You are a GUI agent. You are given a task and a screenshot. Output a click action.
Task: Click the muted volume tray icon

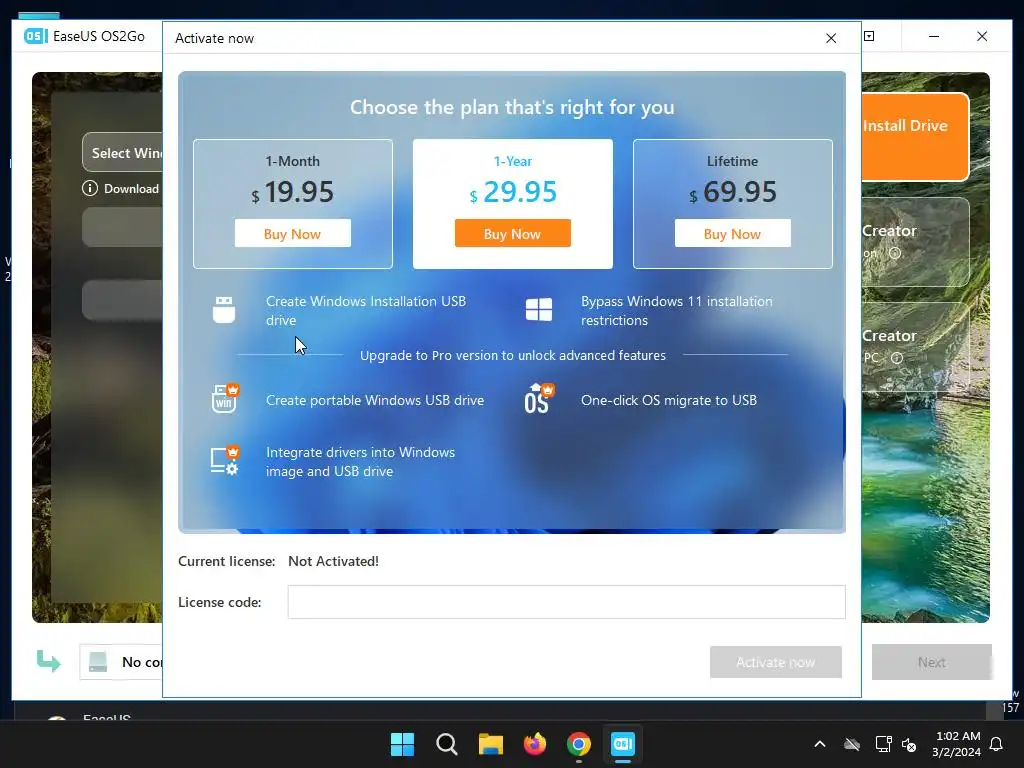tap(908, 744)
